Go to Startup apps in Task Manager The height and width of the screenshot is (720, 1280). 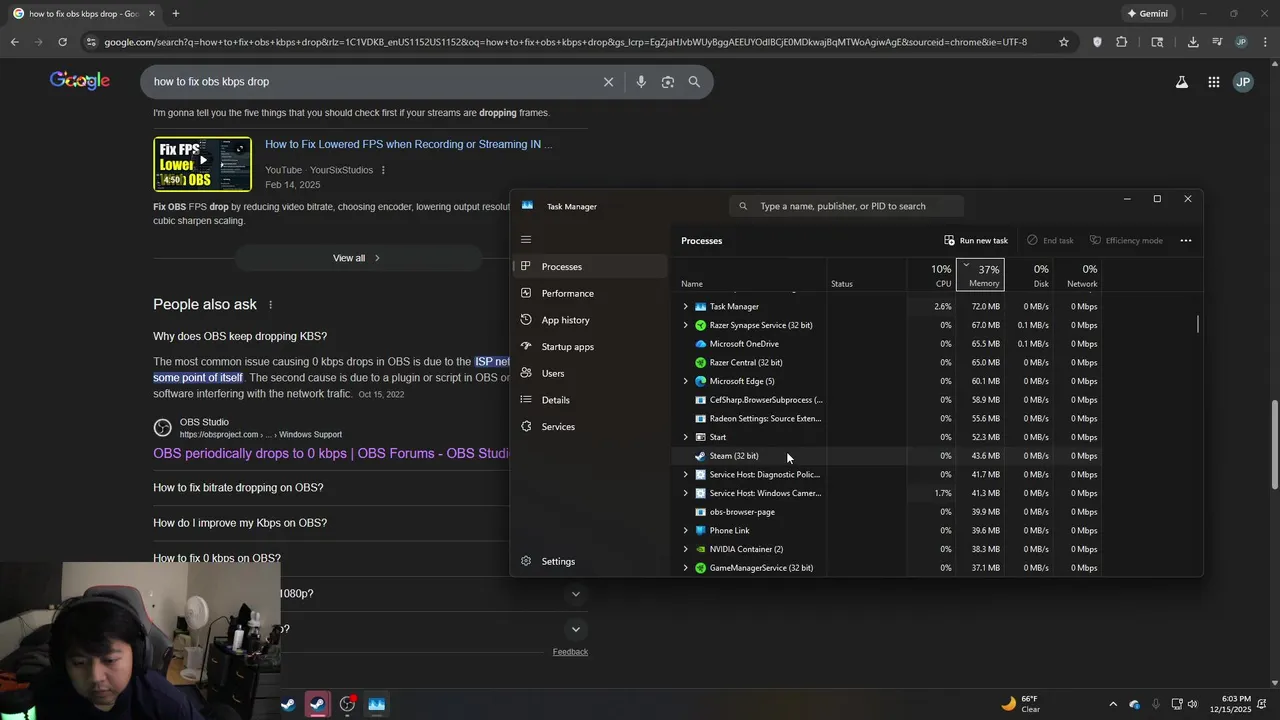(590, 347)
